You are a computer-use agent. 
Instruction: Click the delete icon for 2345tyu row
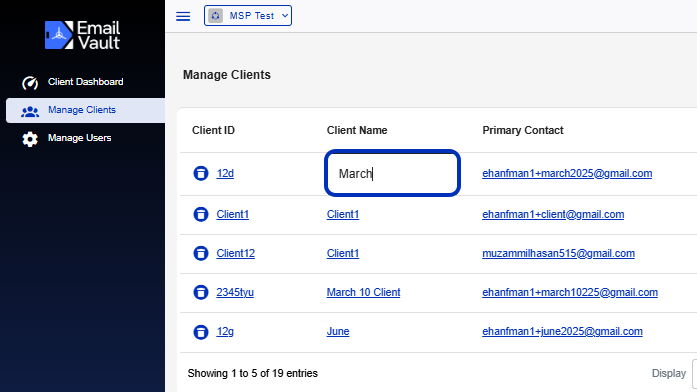tap(200, 292)
